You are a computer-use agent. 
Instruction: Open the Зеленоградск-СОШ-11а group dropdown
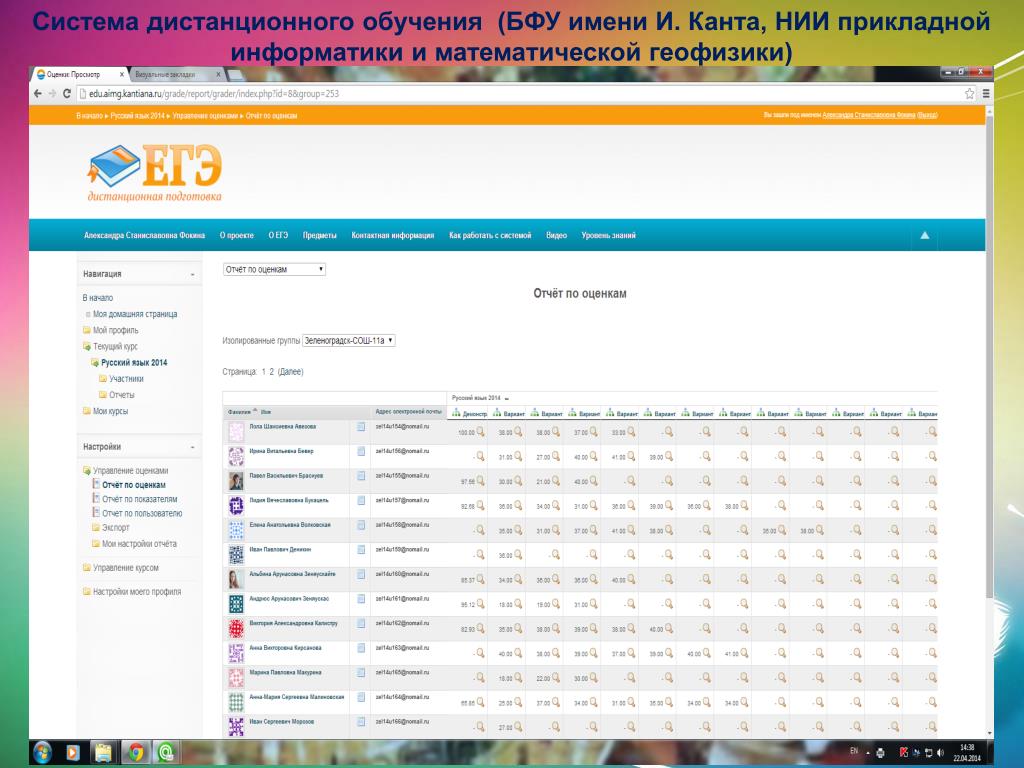(349, 340)
